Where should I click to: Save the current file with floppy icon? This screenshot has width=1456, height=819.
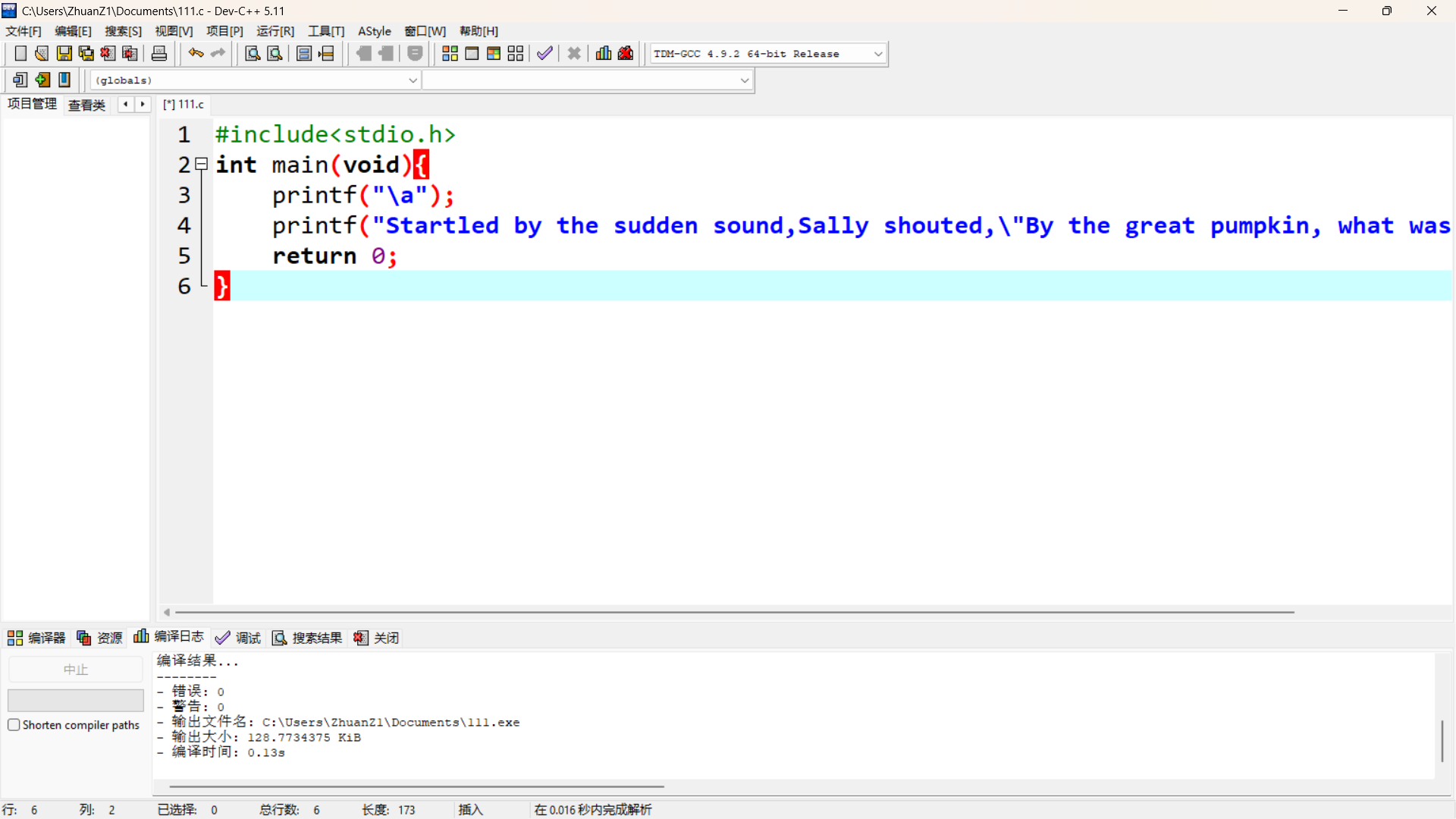pos(64,53)
